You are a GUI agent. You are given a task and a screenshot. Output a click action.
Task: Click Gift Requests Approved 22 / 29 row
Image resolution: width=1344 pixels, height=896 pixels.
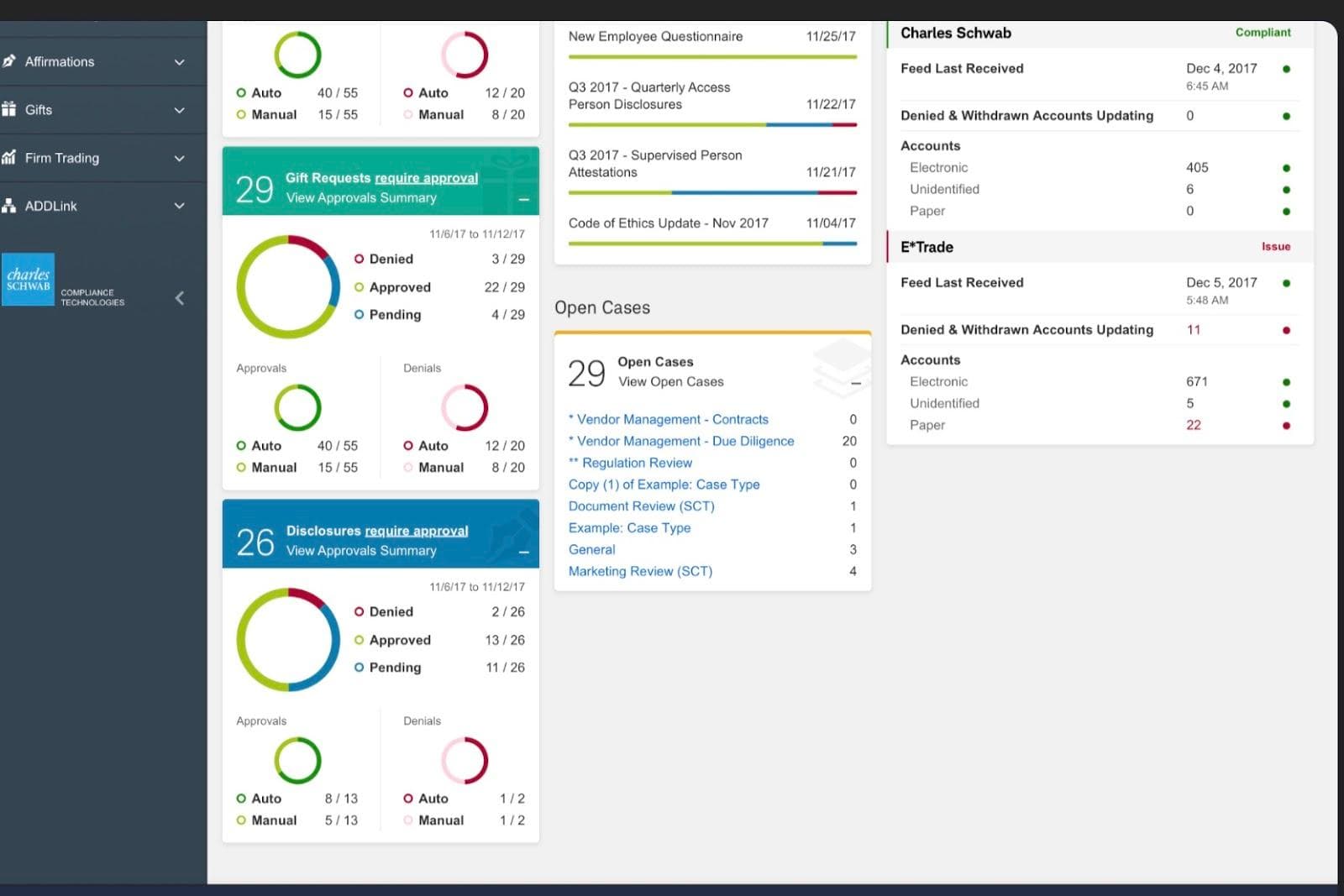coord(439,287)
